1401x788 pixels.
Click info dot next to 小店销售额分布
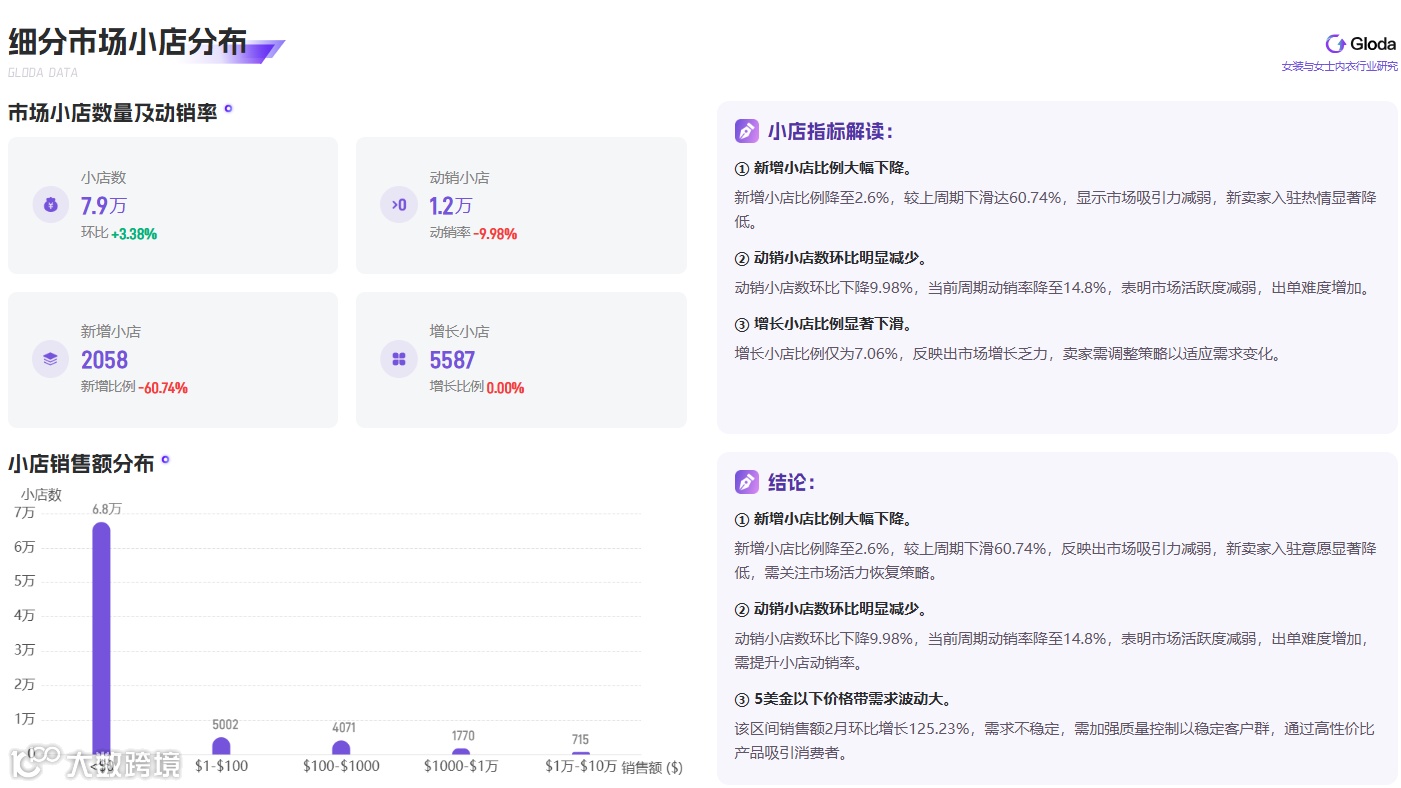tap(165, 460)
